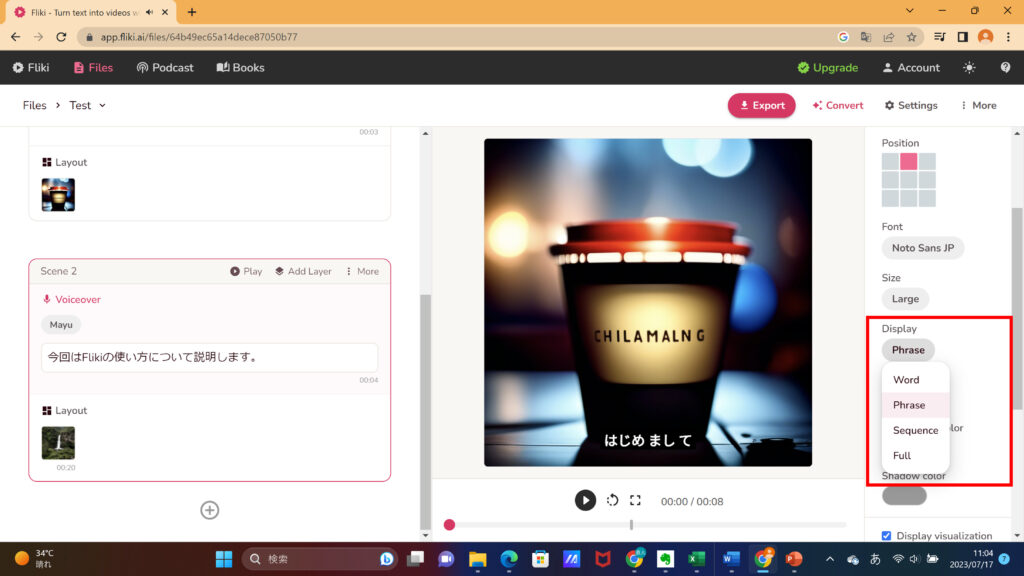1024x576 pixels.
Task: Toggle the light/dark theme sun icon
Action: click(x=969, y=67)
